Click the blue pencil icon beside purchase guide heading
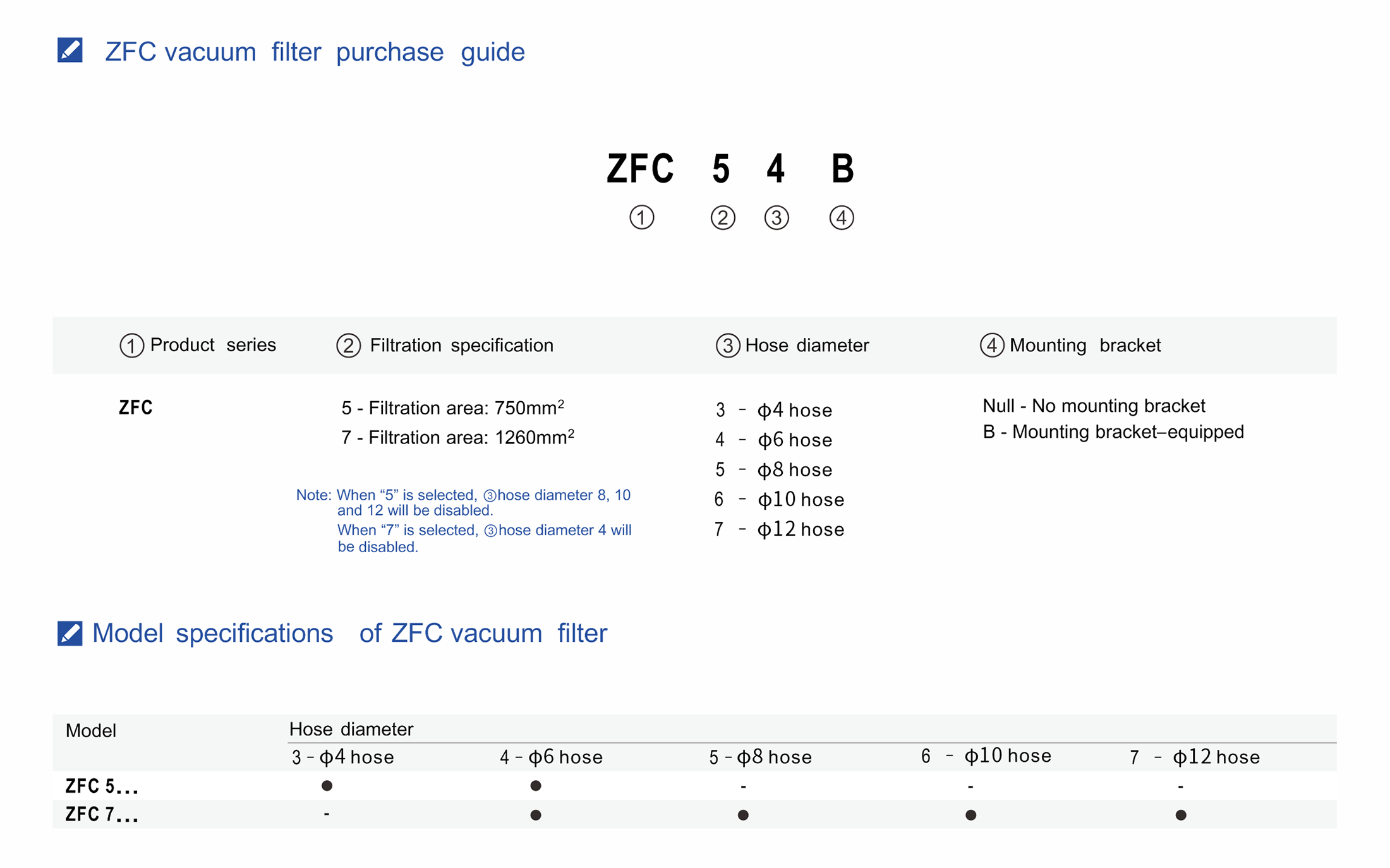The height and width of the screenshot is (868, 1390). point(69,50)
